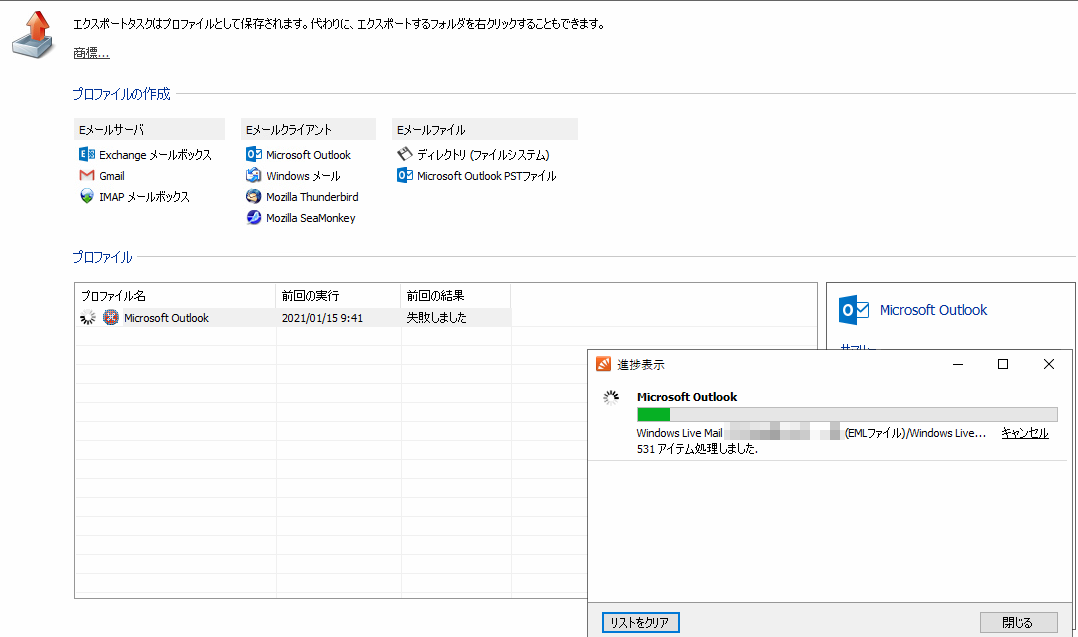Create a Microsoft Outlook client profile
Image resolution: width=1078 pixels, height=637 pixels.
tap(308, 155)
